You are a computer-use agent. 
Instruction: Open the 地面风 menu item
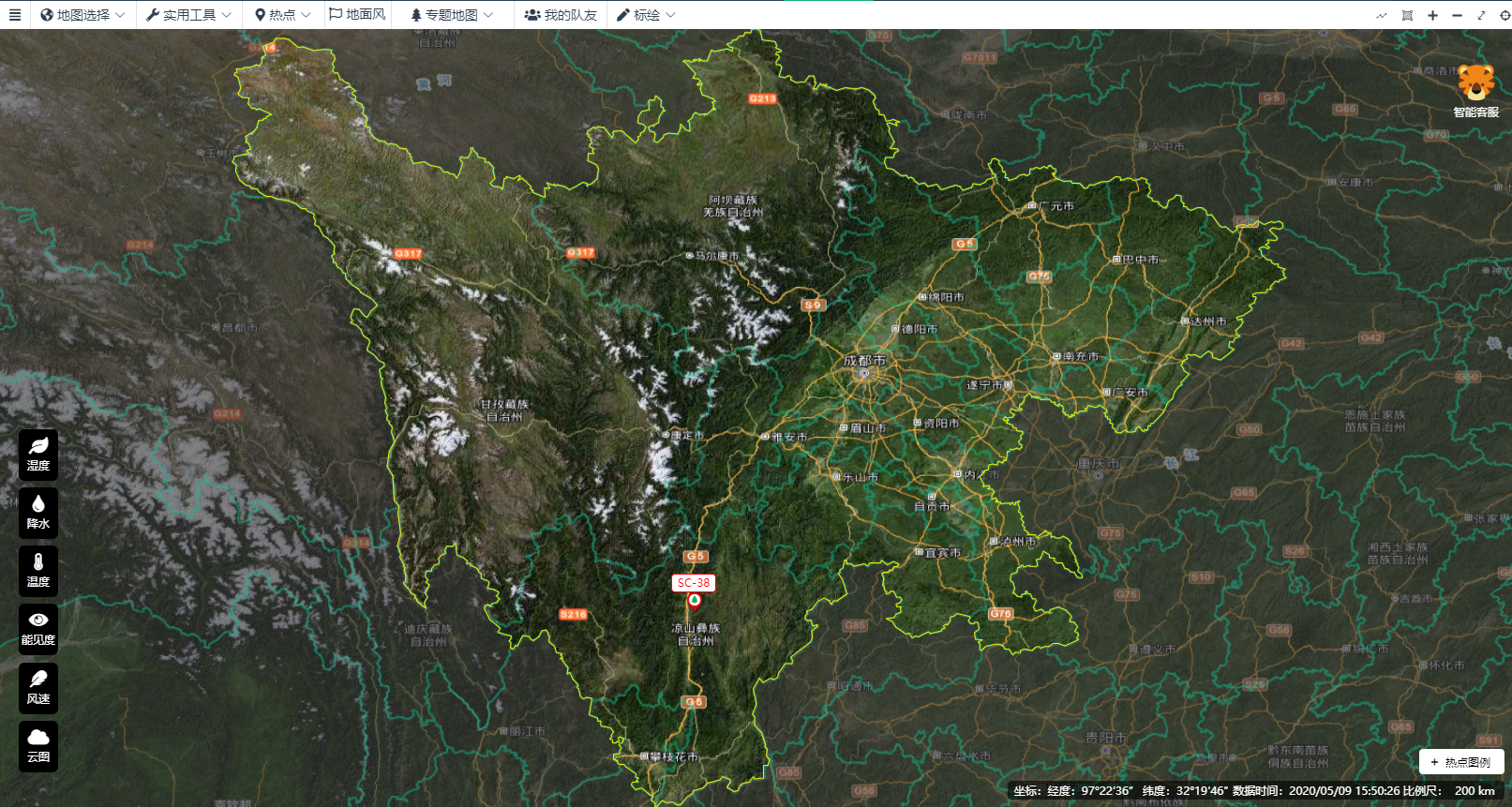(x=357, y=15)
